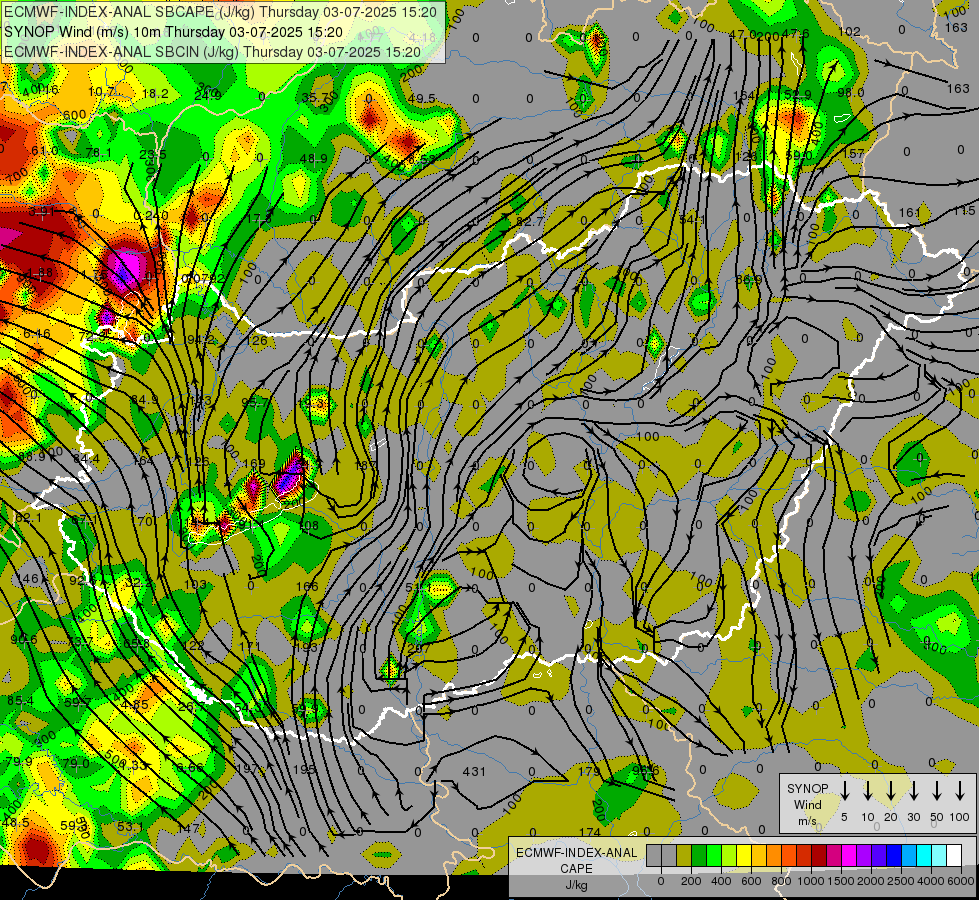Screen dimensions: 979x900
Task: Click the map value '431'
Action: tap(474, 771)
